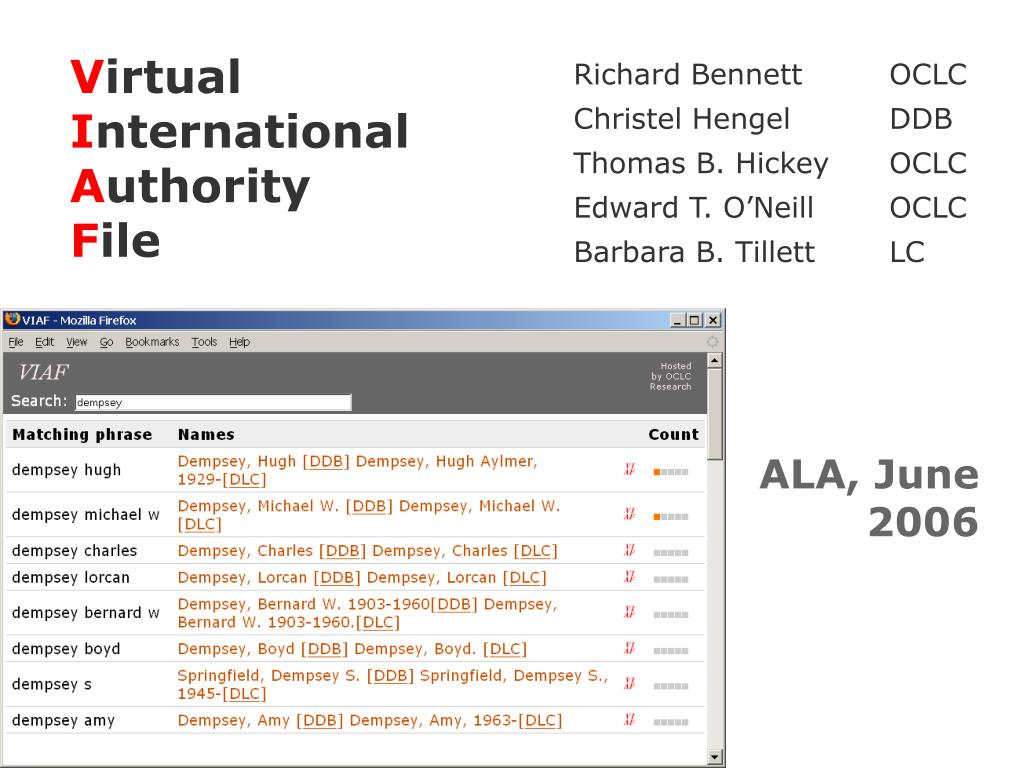Click the name Christel Hengel on the slide

click(x=682, y=120)
